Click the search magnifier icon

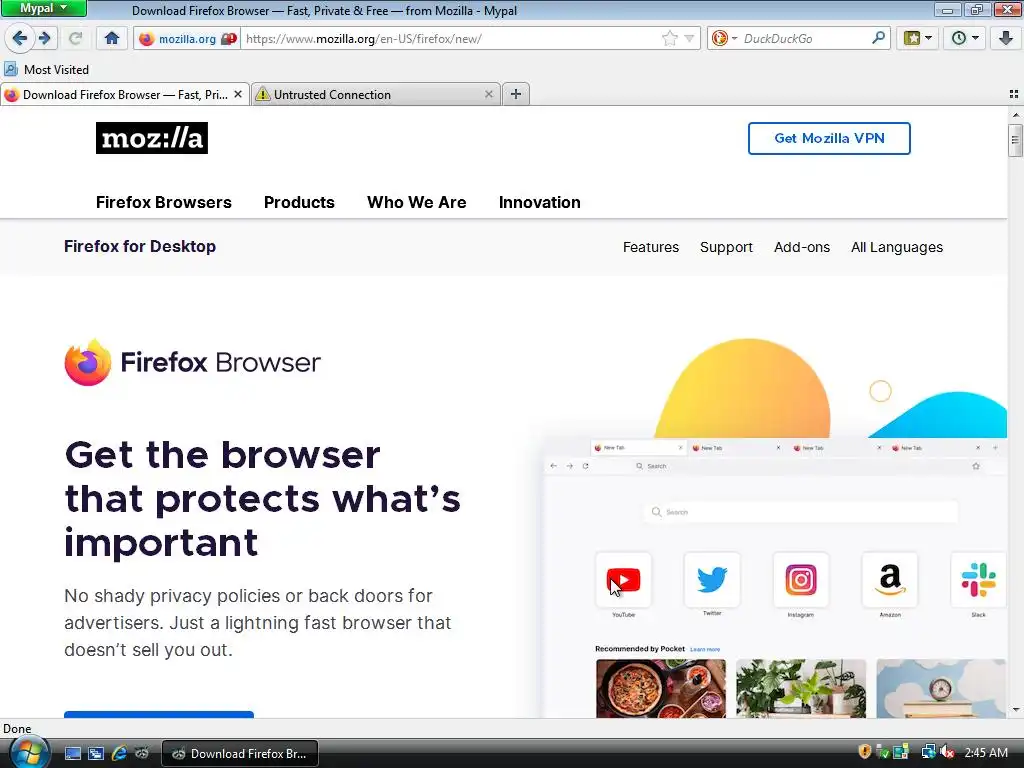(x=878, y=38)
